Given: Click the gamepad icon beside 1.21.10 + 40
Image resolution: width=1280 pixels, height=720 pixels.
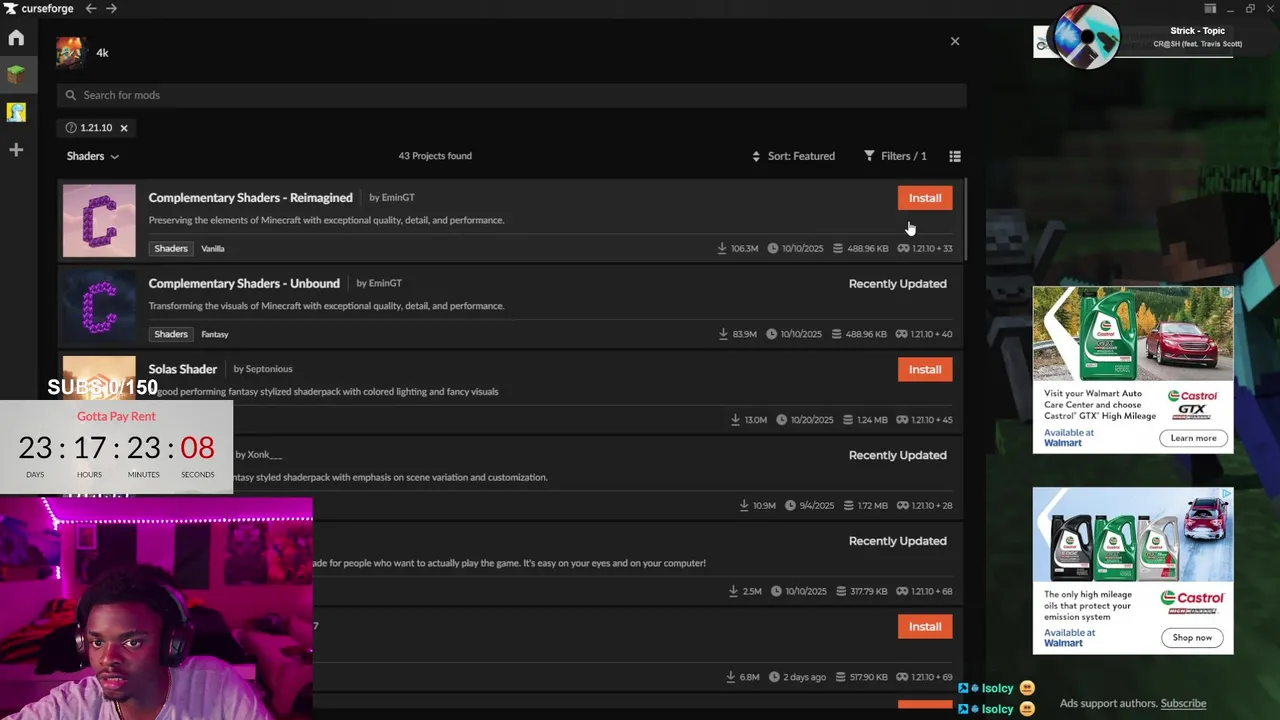Looking at the screenshot, I should pyautogui.click(x=903, y=334).
